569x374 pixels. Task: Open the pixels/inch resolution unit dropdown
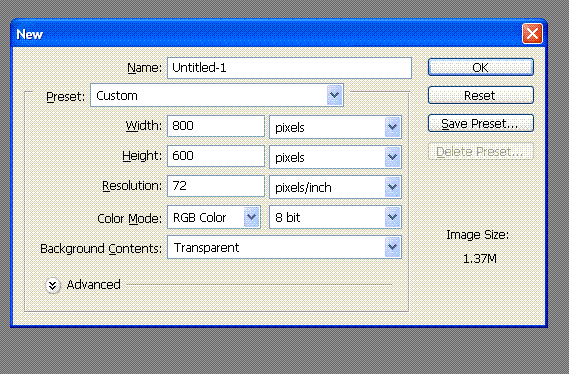tap(335, 187)
